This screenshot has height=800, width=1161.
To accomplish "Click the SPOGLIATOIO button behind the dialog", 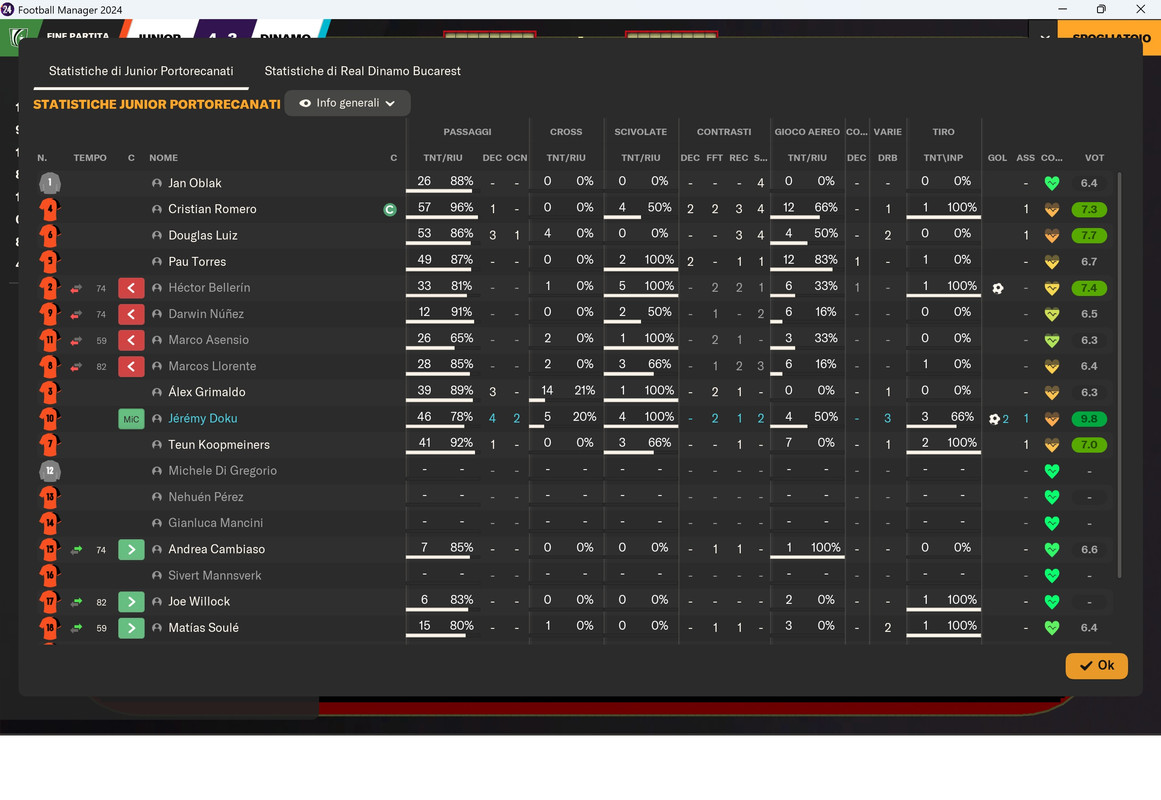I will coord(1111,37).
